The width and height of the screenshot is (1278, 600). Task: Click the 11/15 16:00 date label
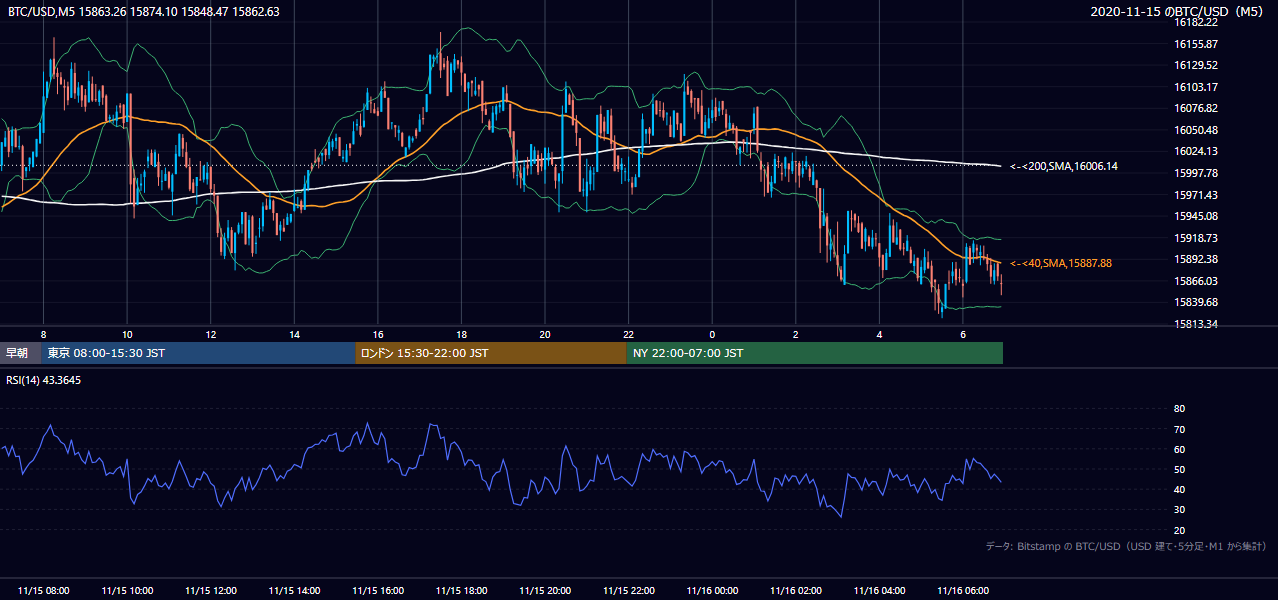point(378,591)
